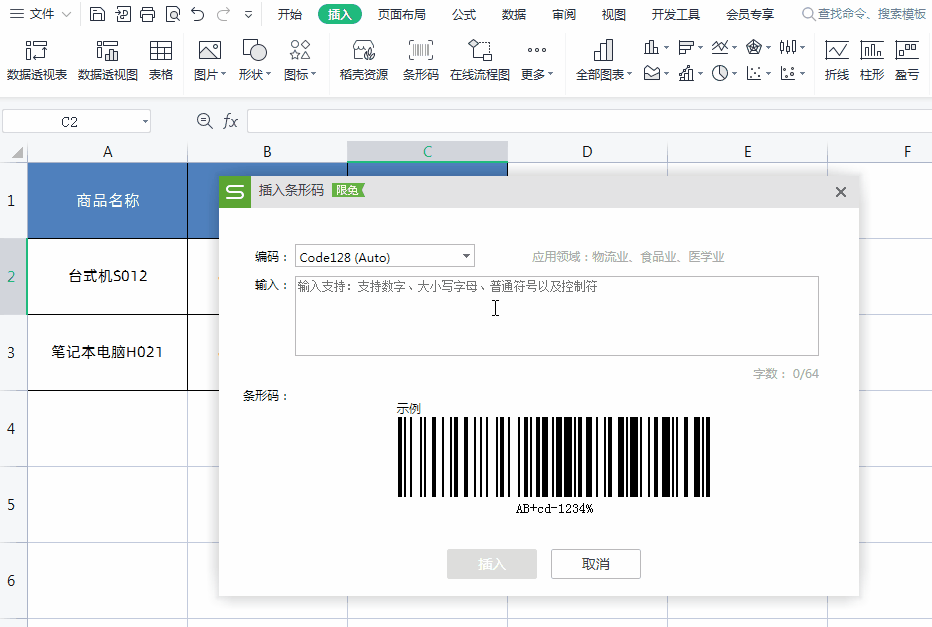Select column E header
Screen dimensions: 932x627
click(747, 152)
